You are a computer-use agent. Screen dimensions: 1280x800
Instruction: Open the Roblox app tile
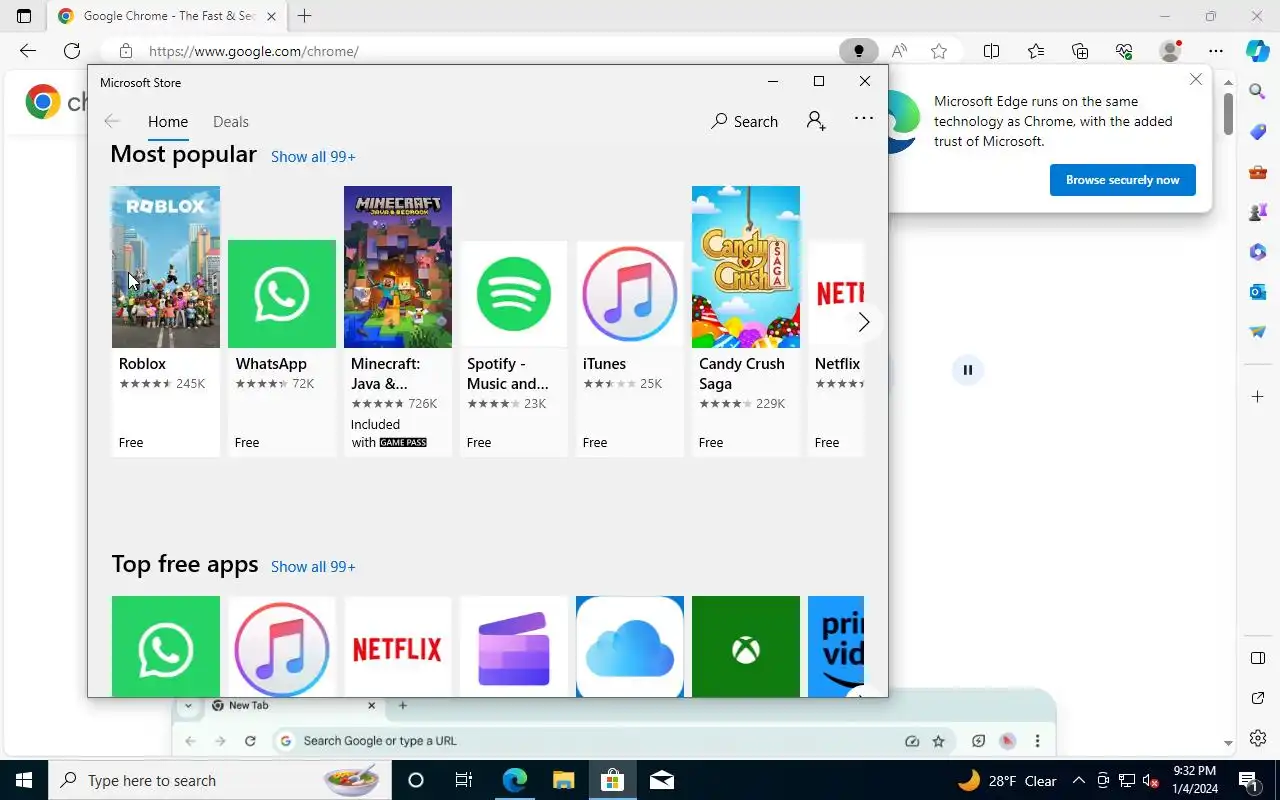coord(165,321)
